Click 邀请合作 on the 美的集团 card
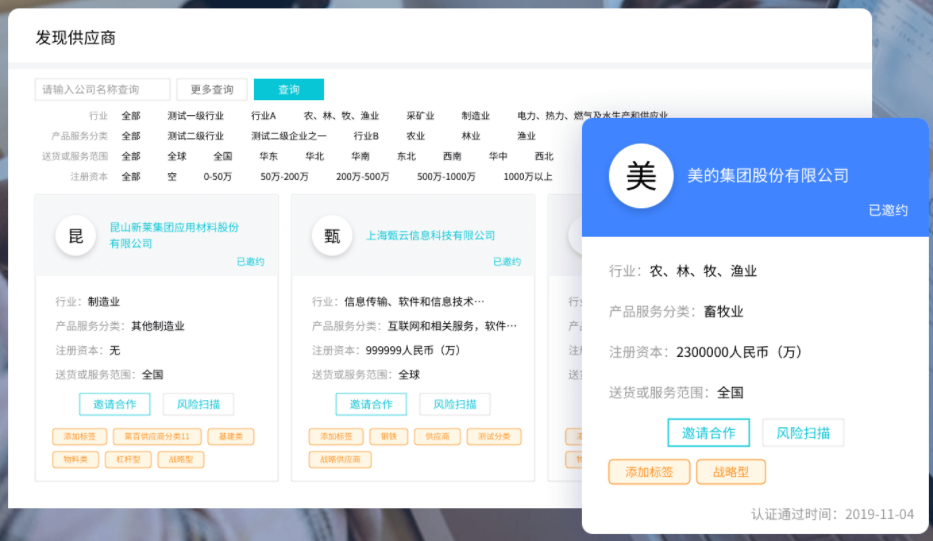The image size is (933, 541). point(708,433)
